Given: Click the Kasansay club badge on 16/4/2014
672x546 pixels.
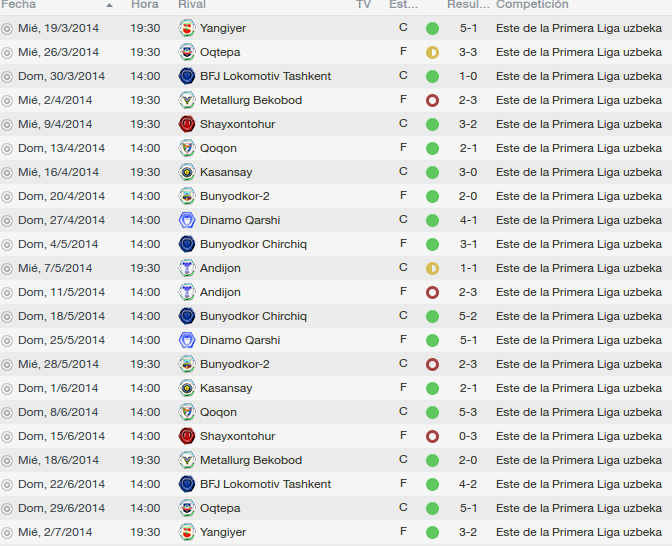Looking at the screenshot, I should [x=186, y=172].
